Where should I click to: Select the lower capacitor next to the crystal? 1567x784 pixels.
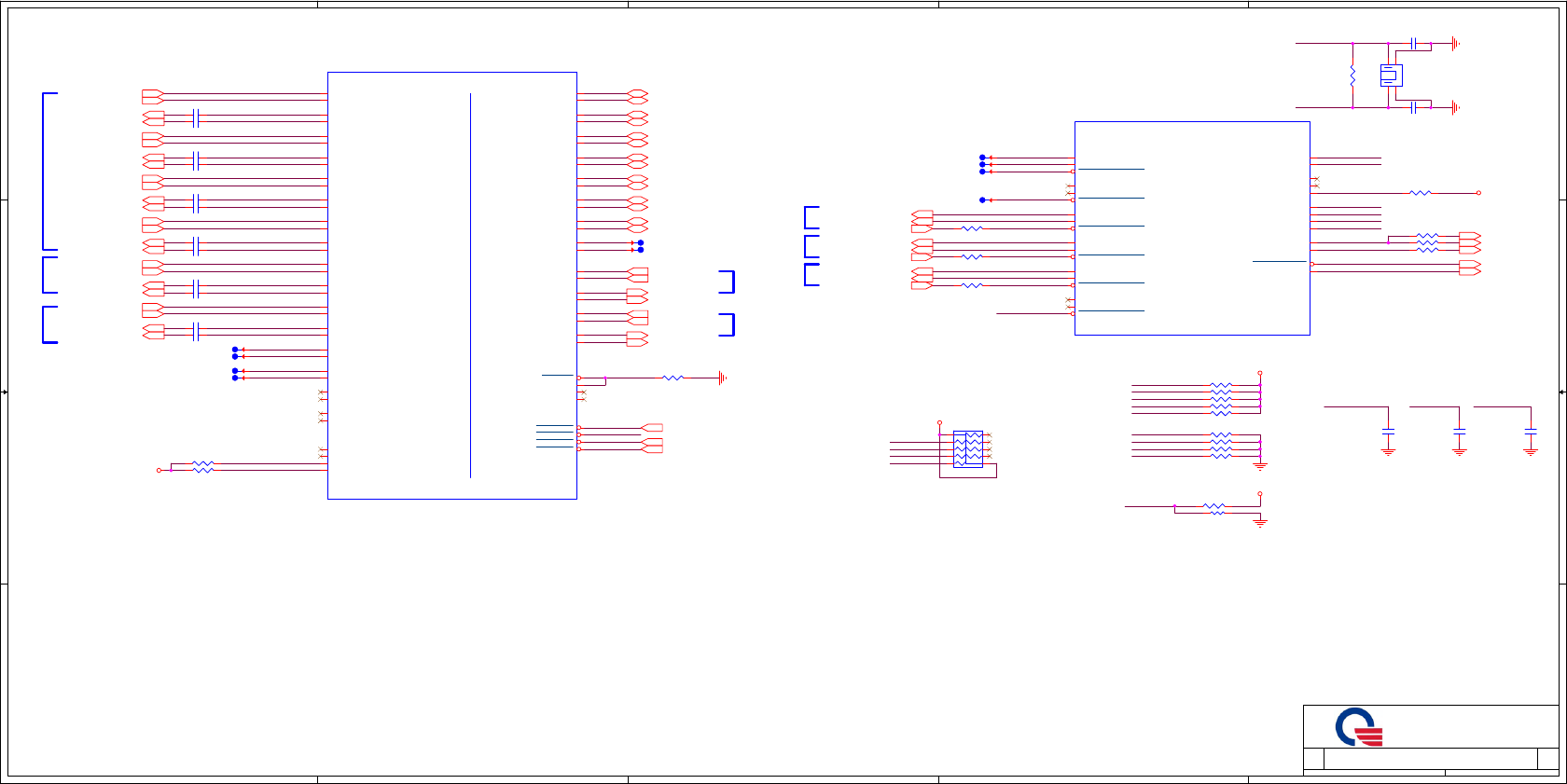(1415, 107)
